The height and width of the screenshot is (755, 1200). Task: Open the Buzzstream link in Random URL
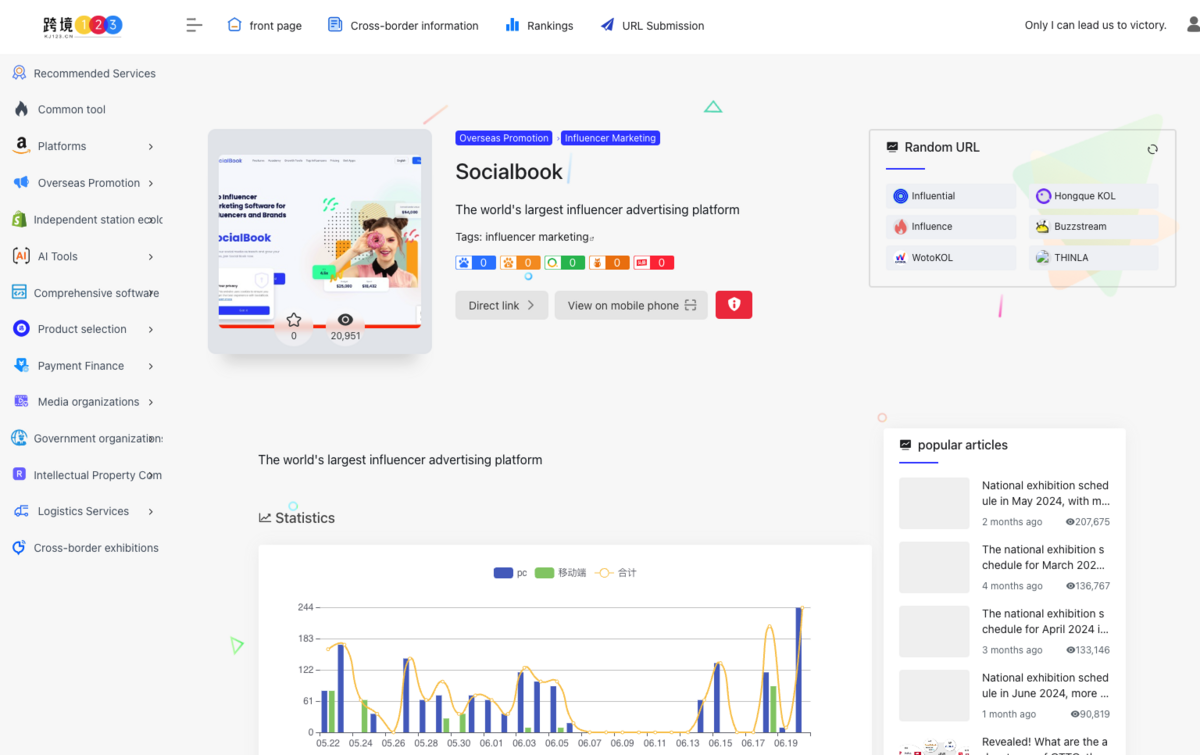(x=1093, y=226)
